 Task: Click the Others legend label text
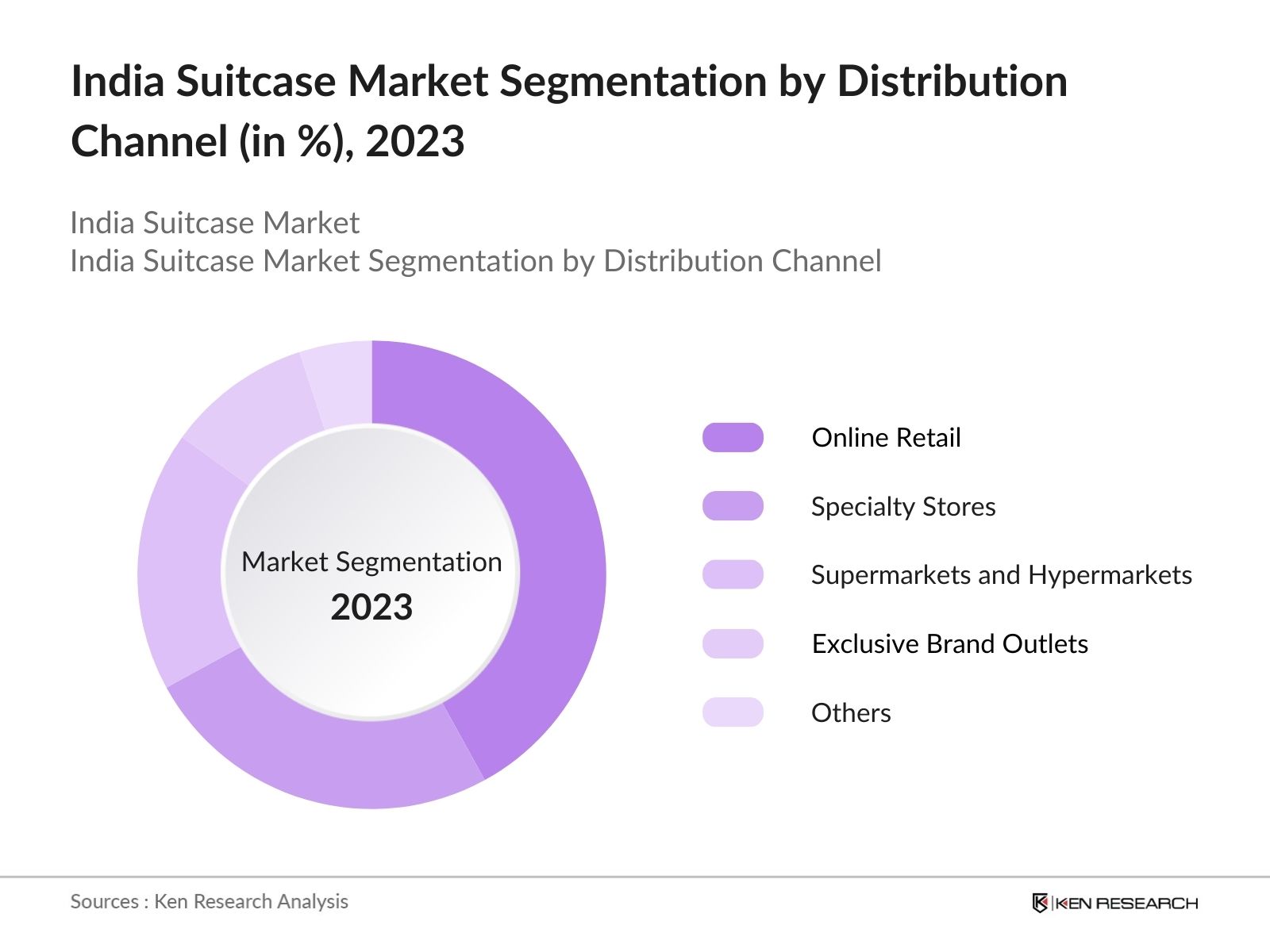point(851,712)
